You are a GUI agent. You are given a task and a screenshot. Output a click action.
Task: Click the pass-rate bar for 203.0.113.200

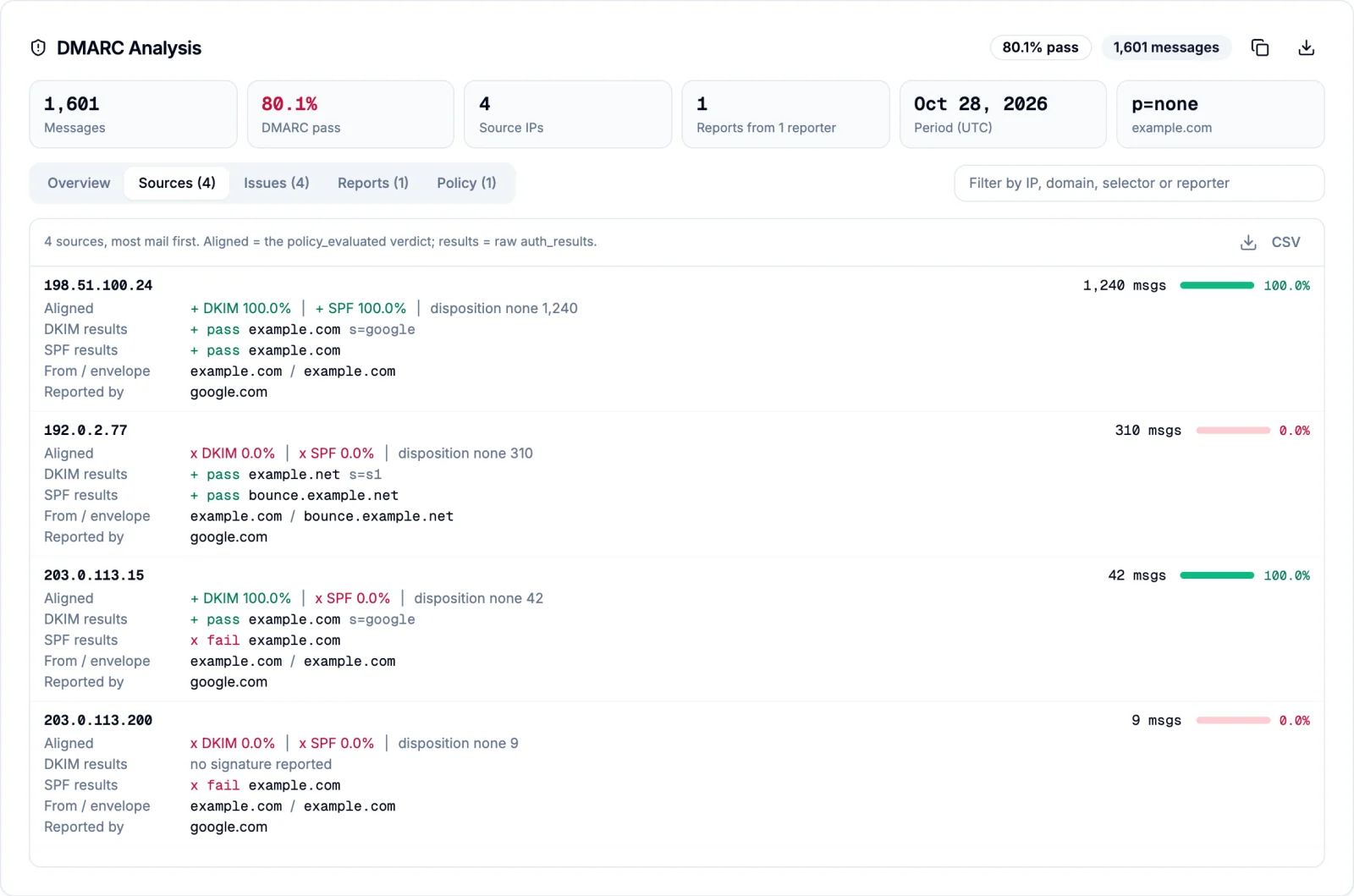[1233, 721]
